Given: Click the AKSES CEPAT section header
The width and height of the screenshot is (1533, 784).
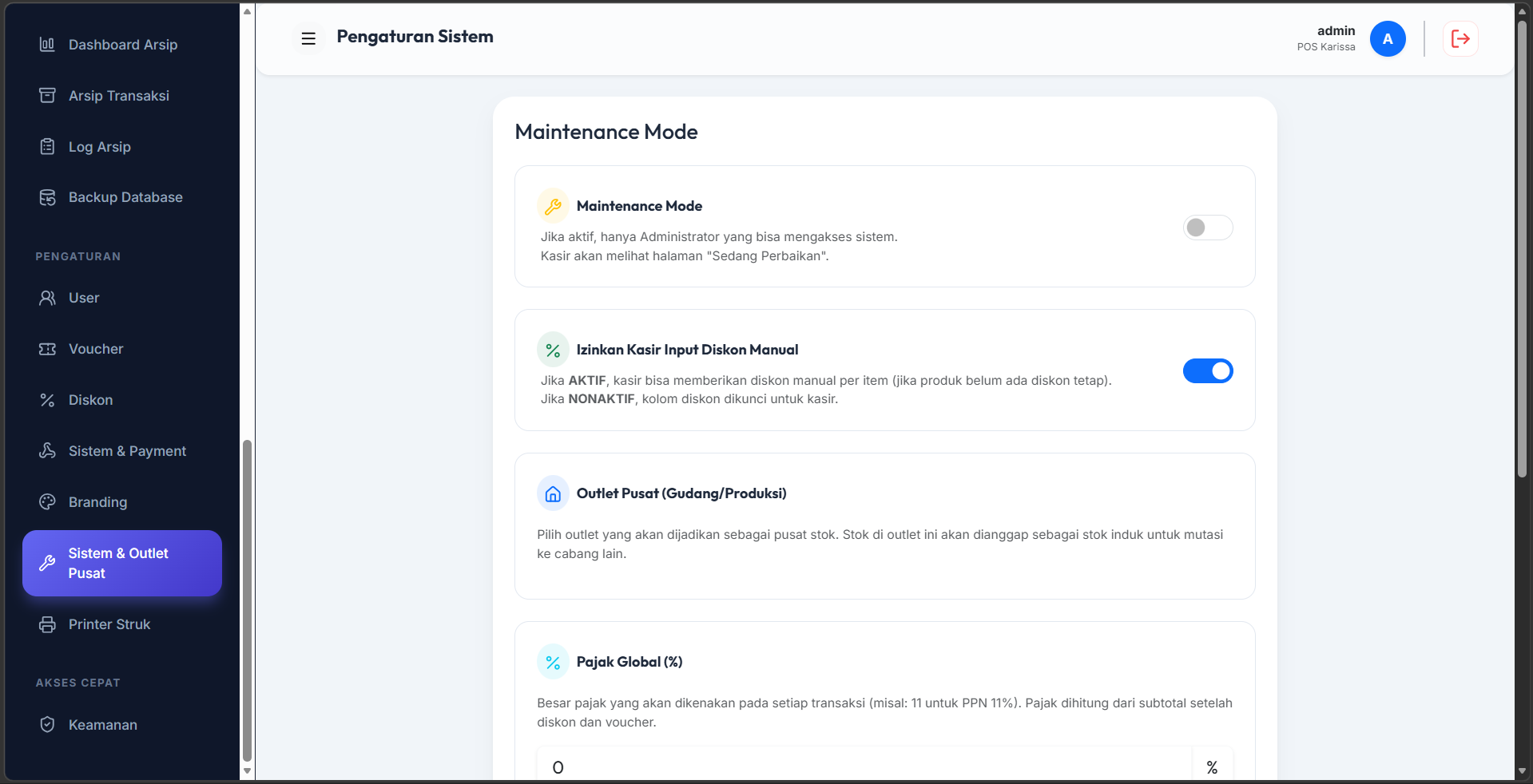Looking at the screenshot, I should coord(78,683).
